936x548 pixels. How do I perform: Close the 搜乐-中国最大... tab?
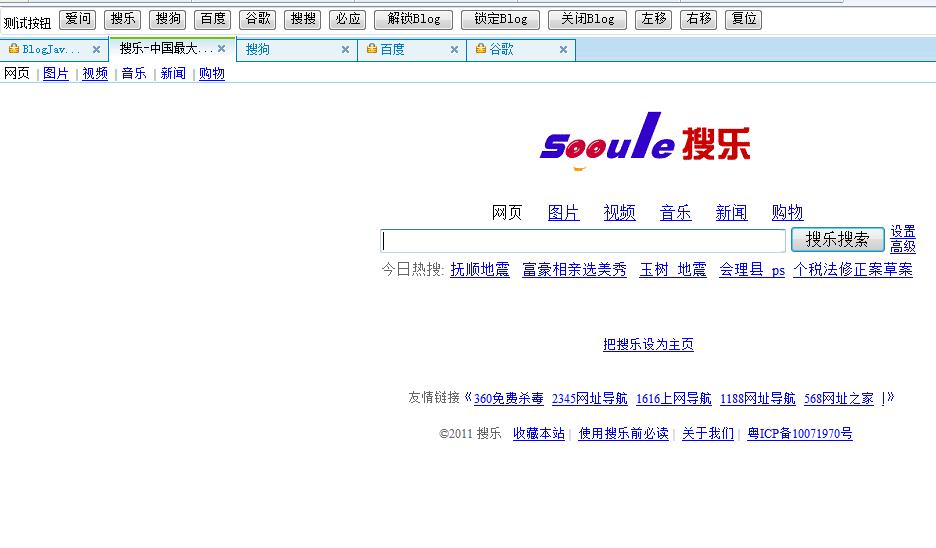point(221,48)
